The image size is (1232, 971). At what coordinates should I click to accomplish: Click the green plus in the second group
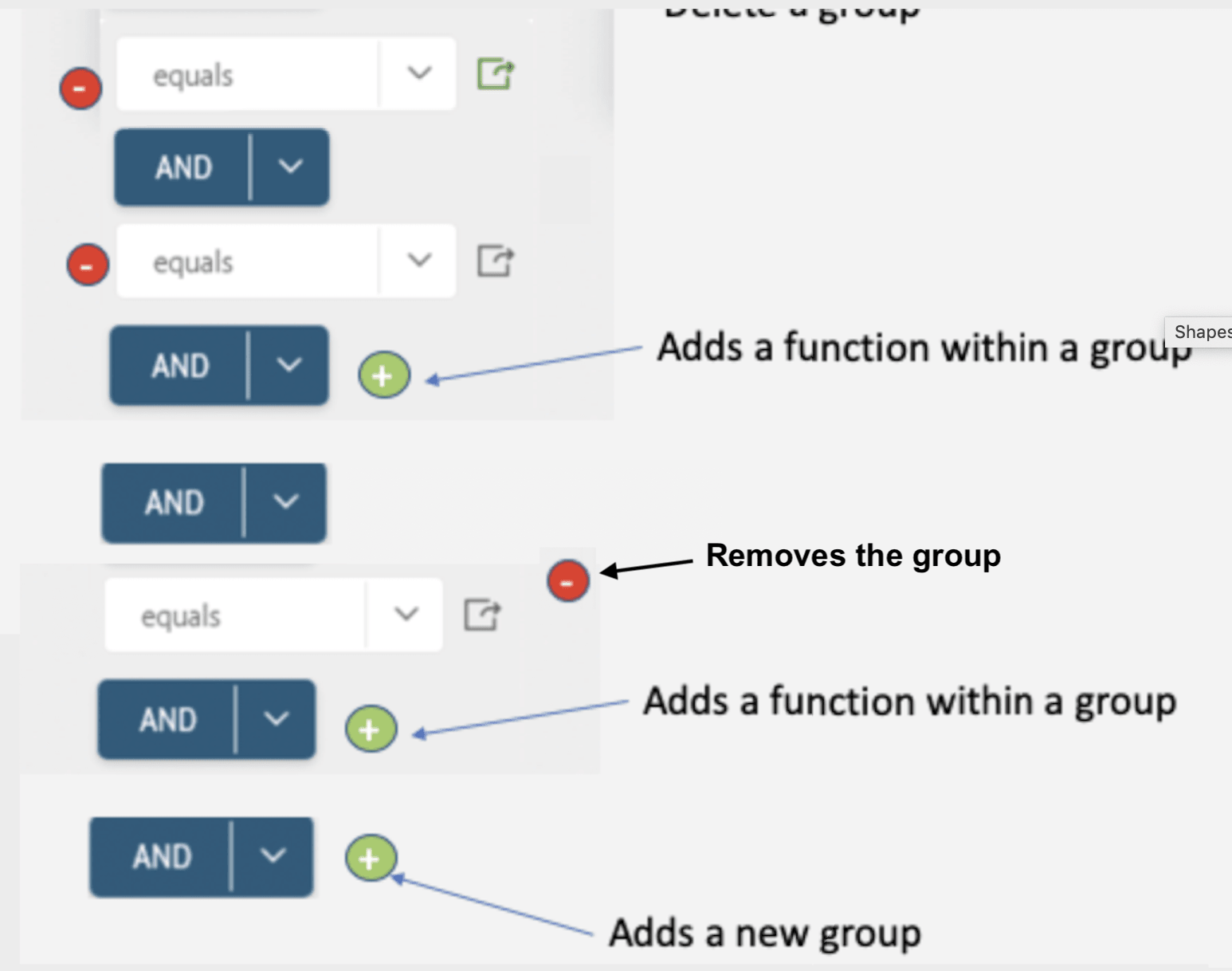pos(371,729)
